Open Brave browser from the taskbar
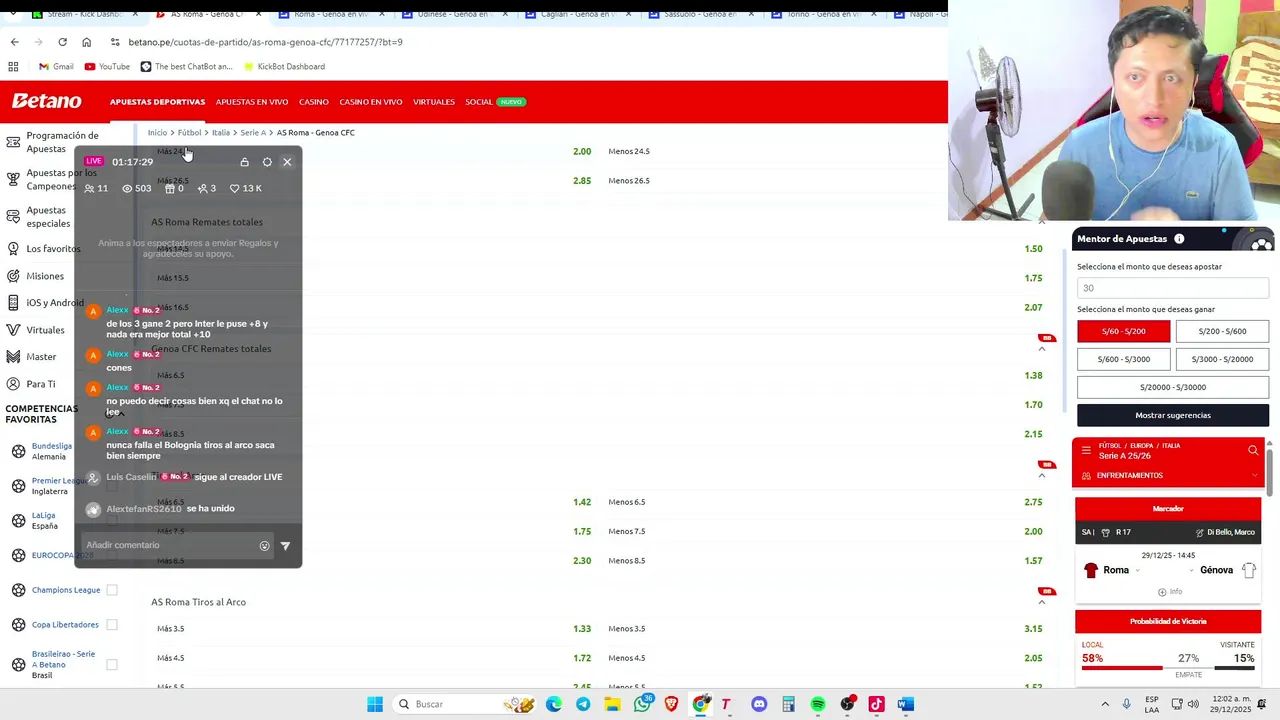Viewport: 1280px width, 720px height. point(671,704)
